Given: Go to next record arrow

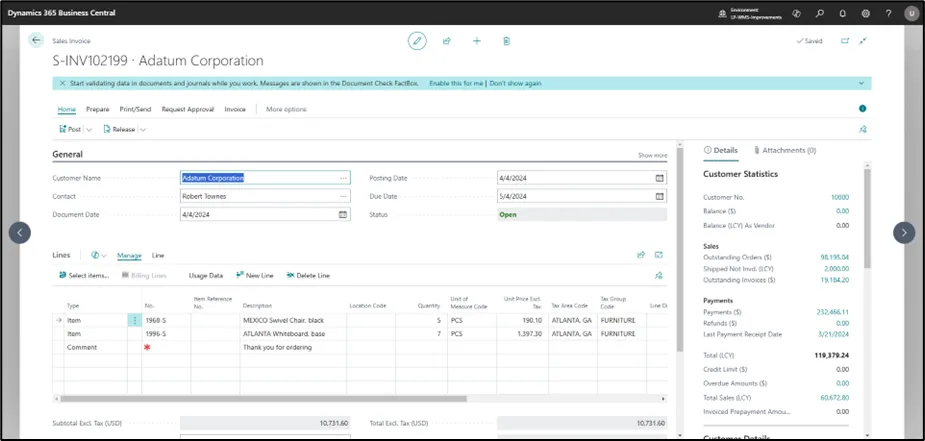Looking at the screenshot, I should 904,232.
